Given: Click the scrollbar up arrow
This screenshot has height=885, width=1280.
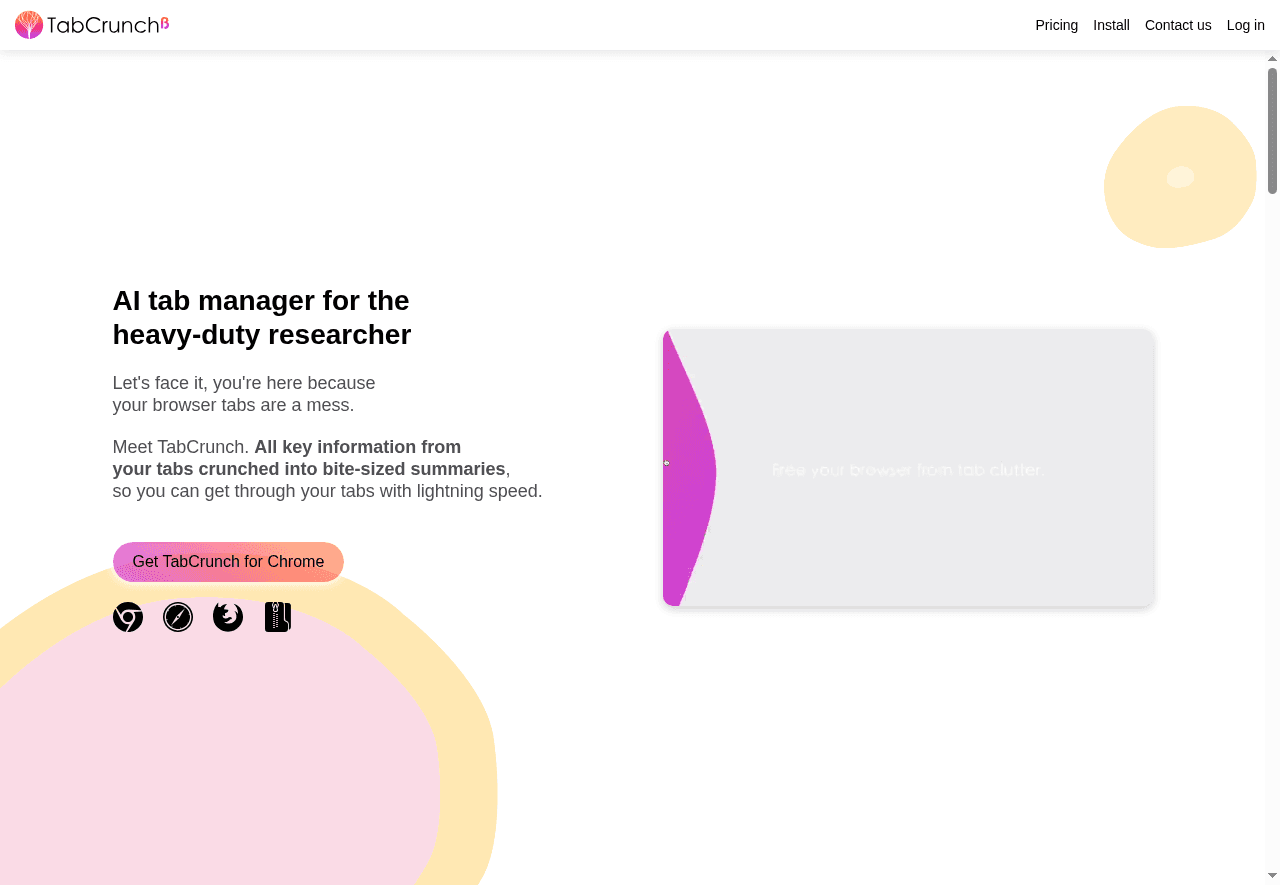Looking at the screenshot, I should [1272, 59].
